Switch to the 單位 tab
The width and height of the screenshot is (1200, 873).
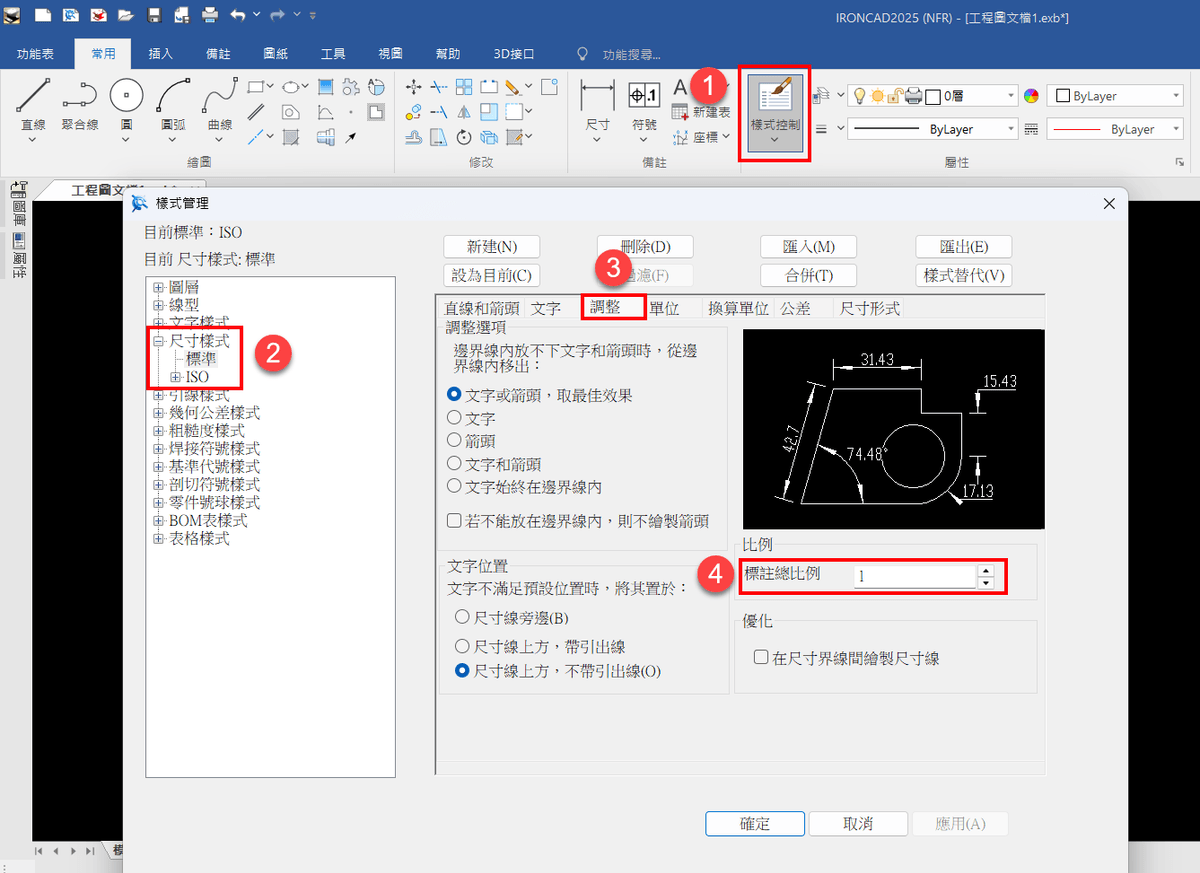click(664, 309)
